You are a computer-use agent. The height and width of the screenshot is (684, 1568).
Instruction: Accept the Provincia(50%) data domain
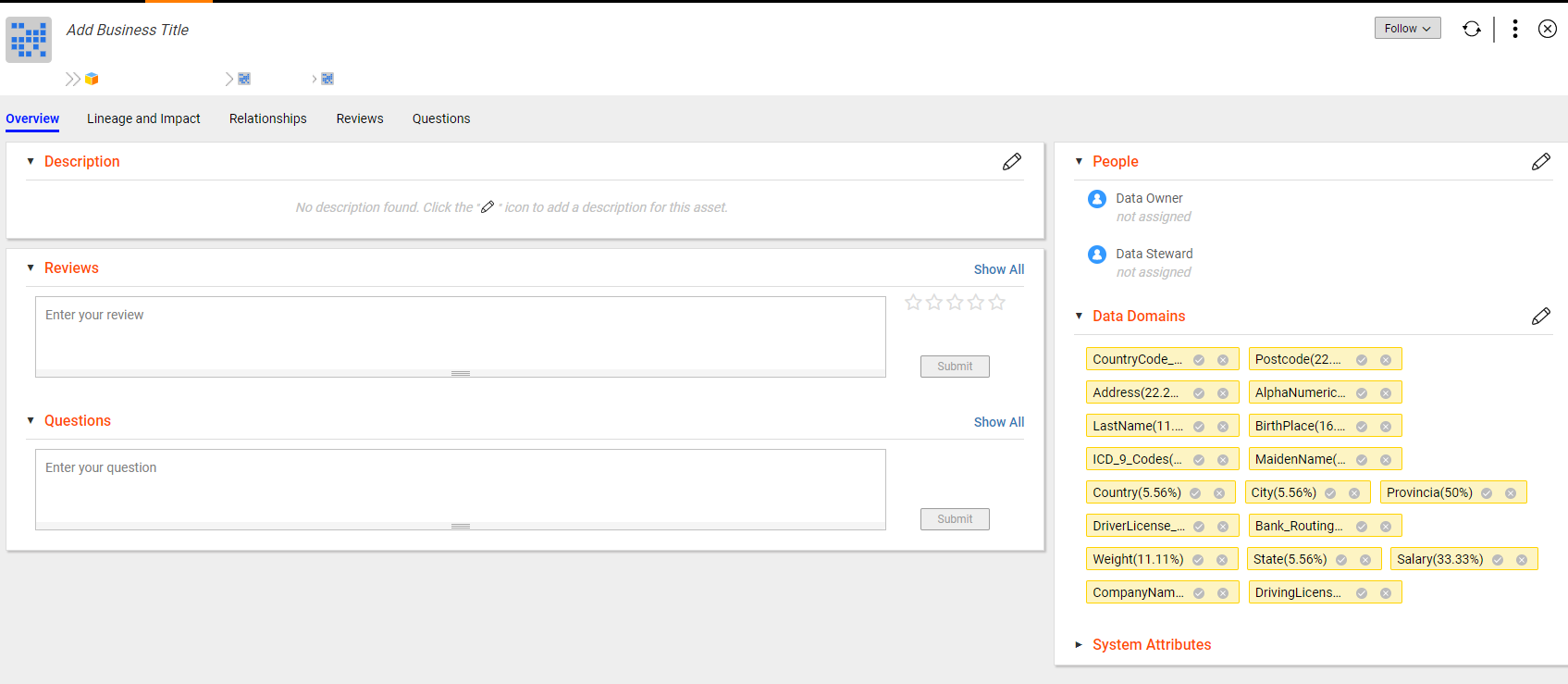[1487, 493]
